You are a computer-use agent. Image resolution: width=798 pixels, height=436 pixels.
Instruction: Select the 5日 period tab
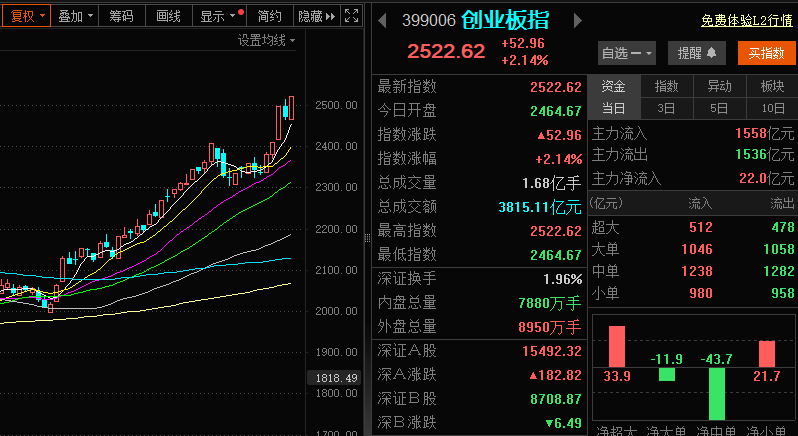coord(719,108)
